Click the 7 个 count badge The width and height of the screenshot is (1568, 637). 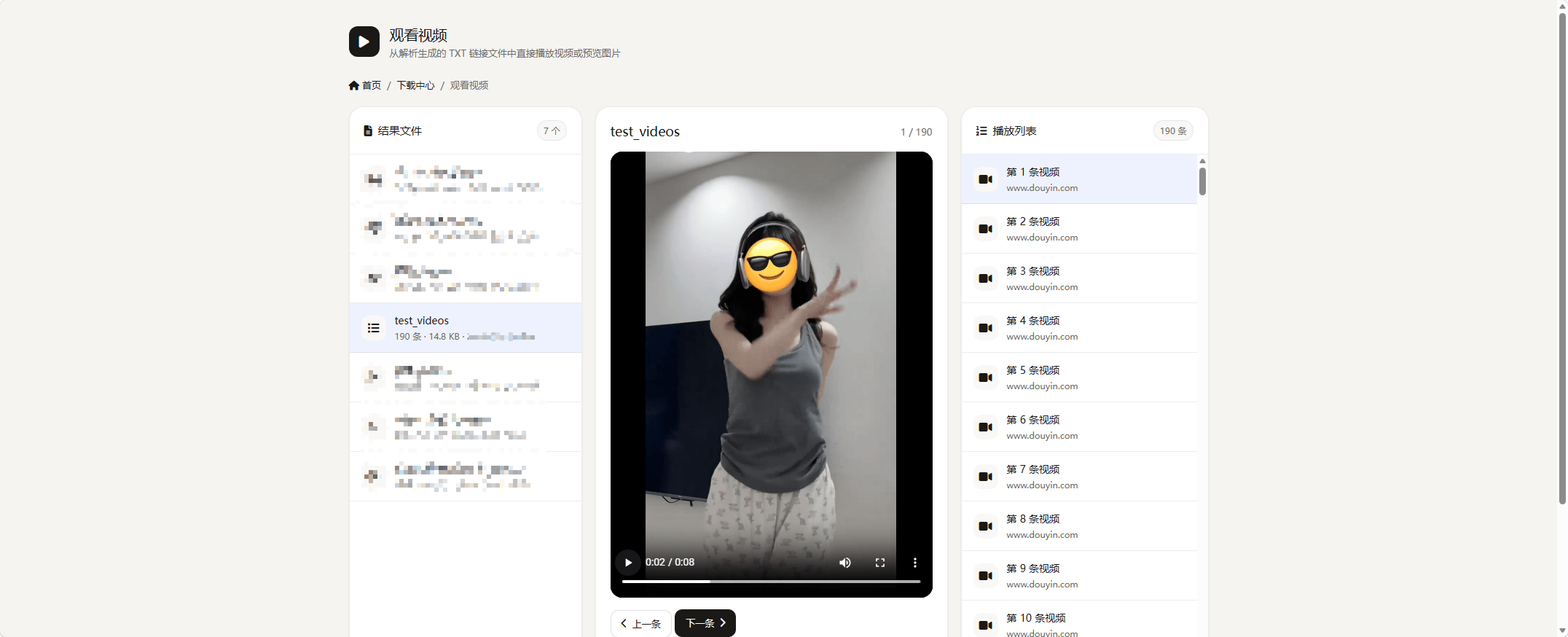point(552,131)
